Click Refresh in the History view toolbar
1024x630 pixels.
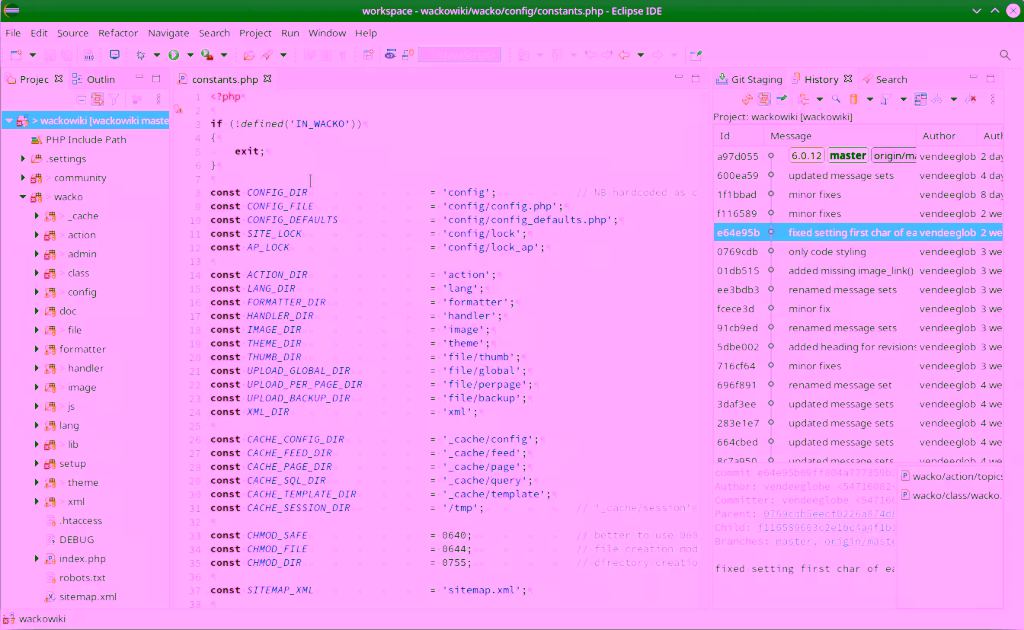(746, 99)
